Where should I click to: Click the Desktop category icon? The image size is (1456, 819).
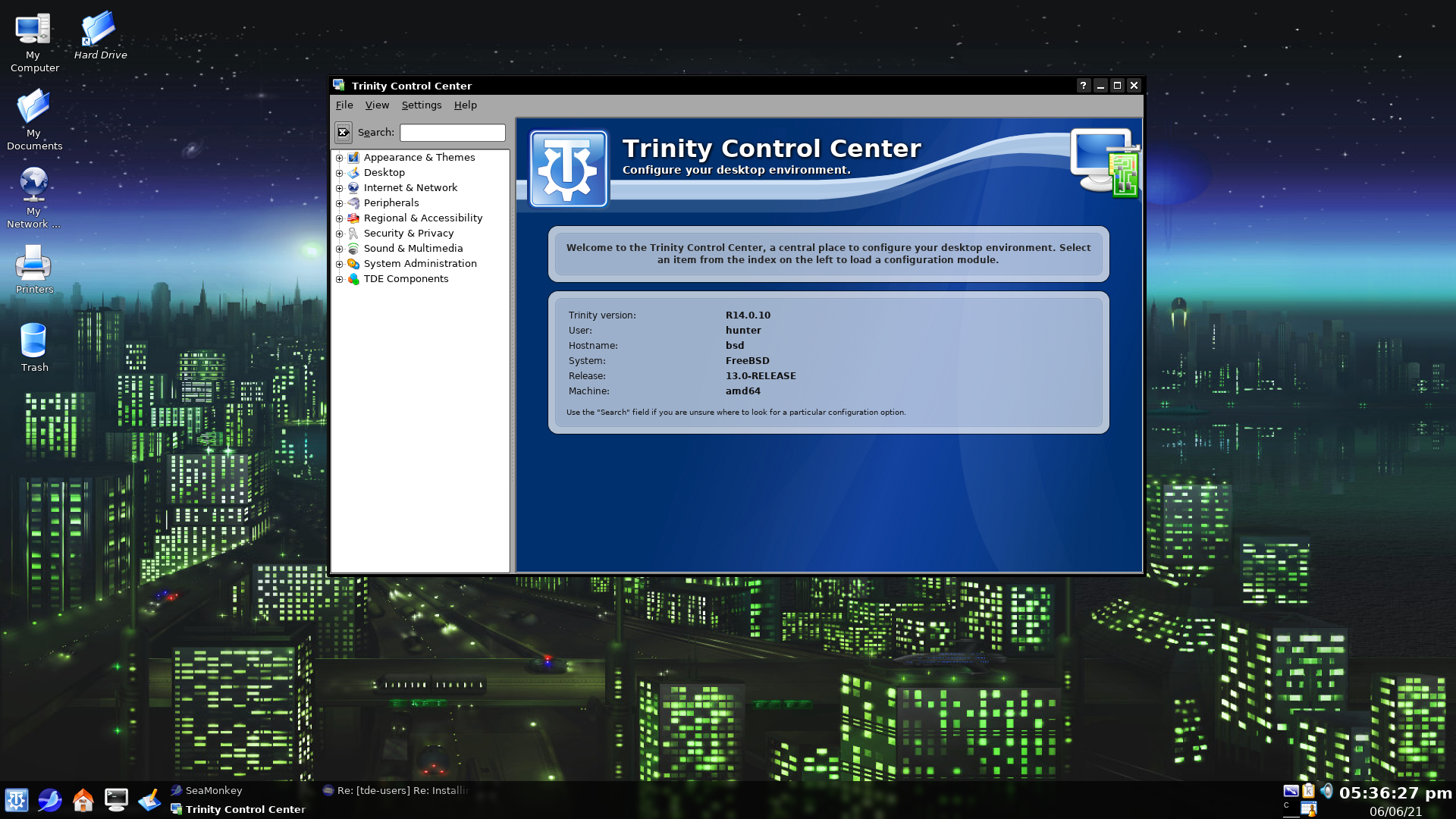(x=353, y=173)
